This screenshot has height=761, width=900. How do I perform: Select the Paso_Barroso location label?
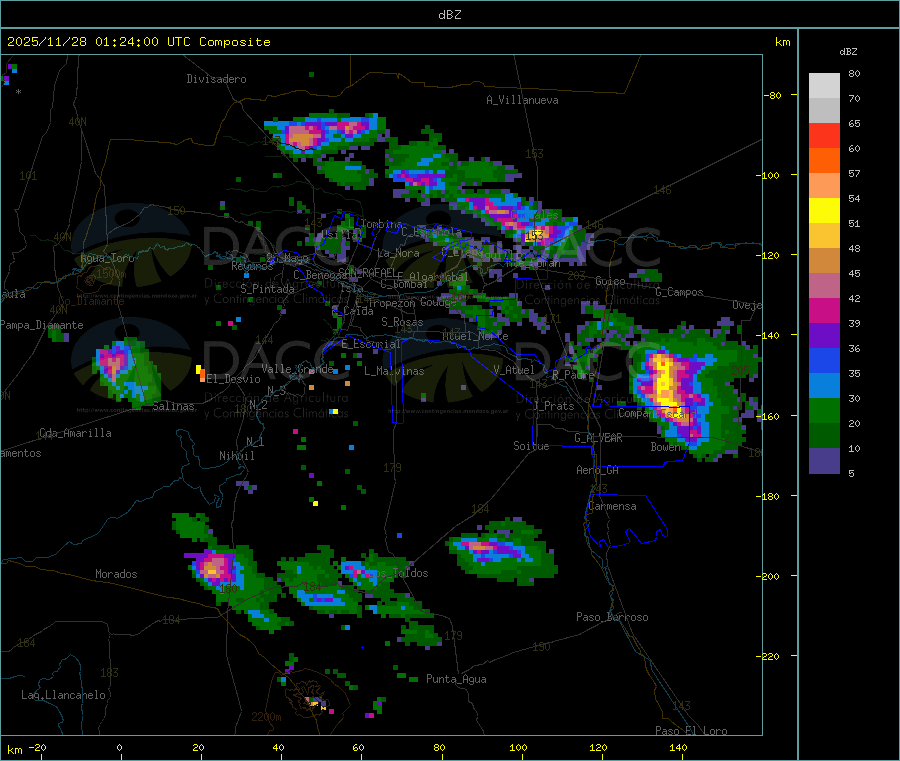pyautogui.click(x=612, y=617)
